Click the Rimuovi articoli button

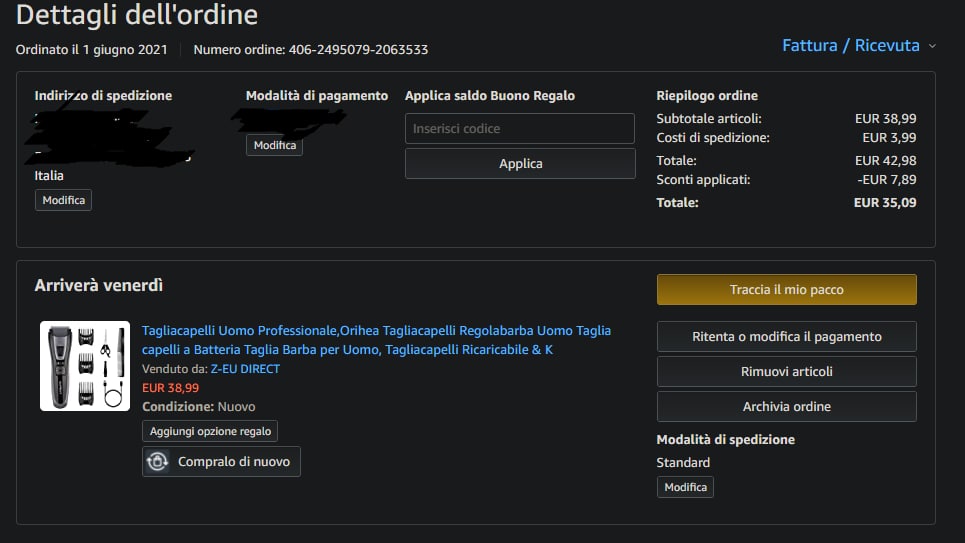pos(786,371)
